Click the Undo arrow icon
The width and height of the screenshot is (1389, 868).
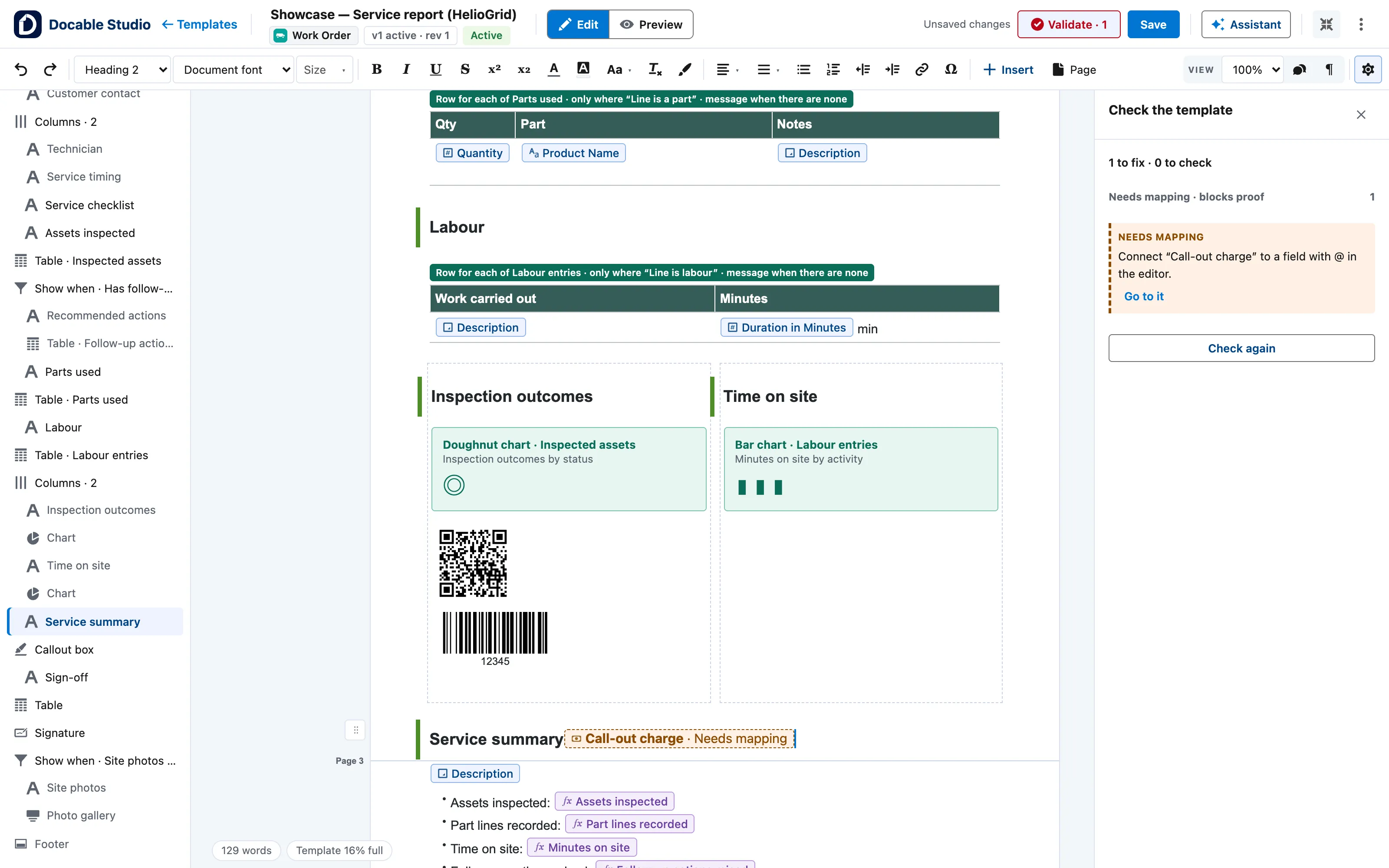[x=21, y=69]
